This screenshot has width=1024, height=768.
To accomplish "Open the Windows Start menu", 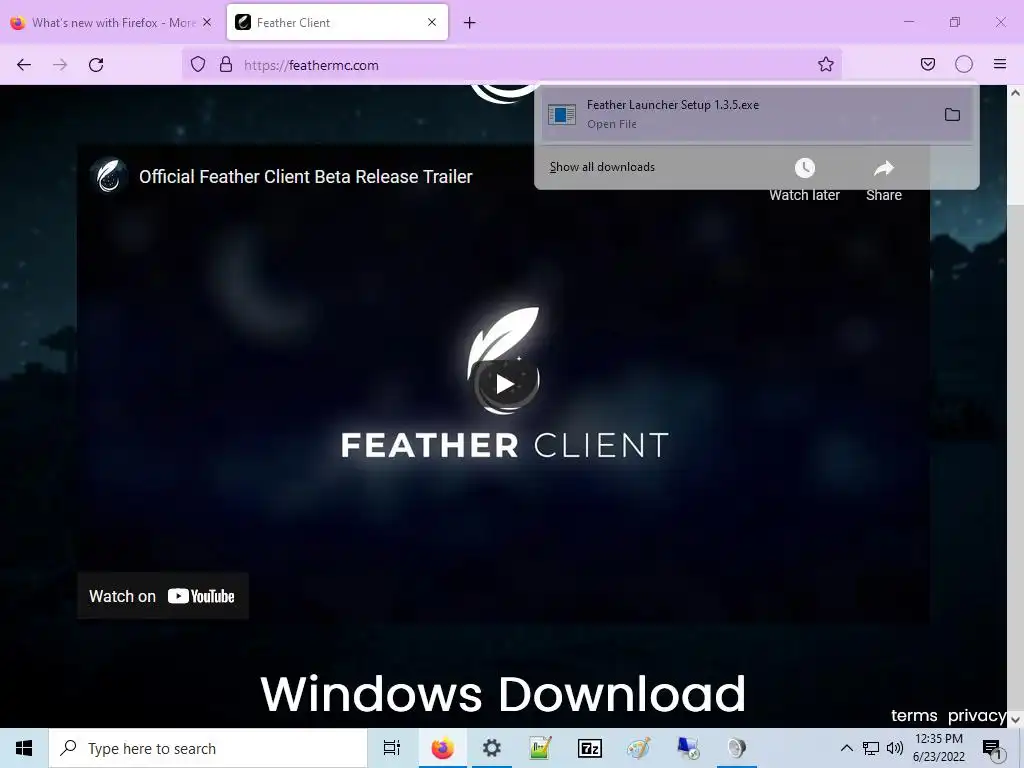I will pyautogui.click(x=24, y=748).
